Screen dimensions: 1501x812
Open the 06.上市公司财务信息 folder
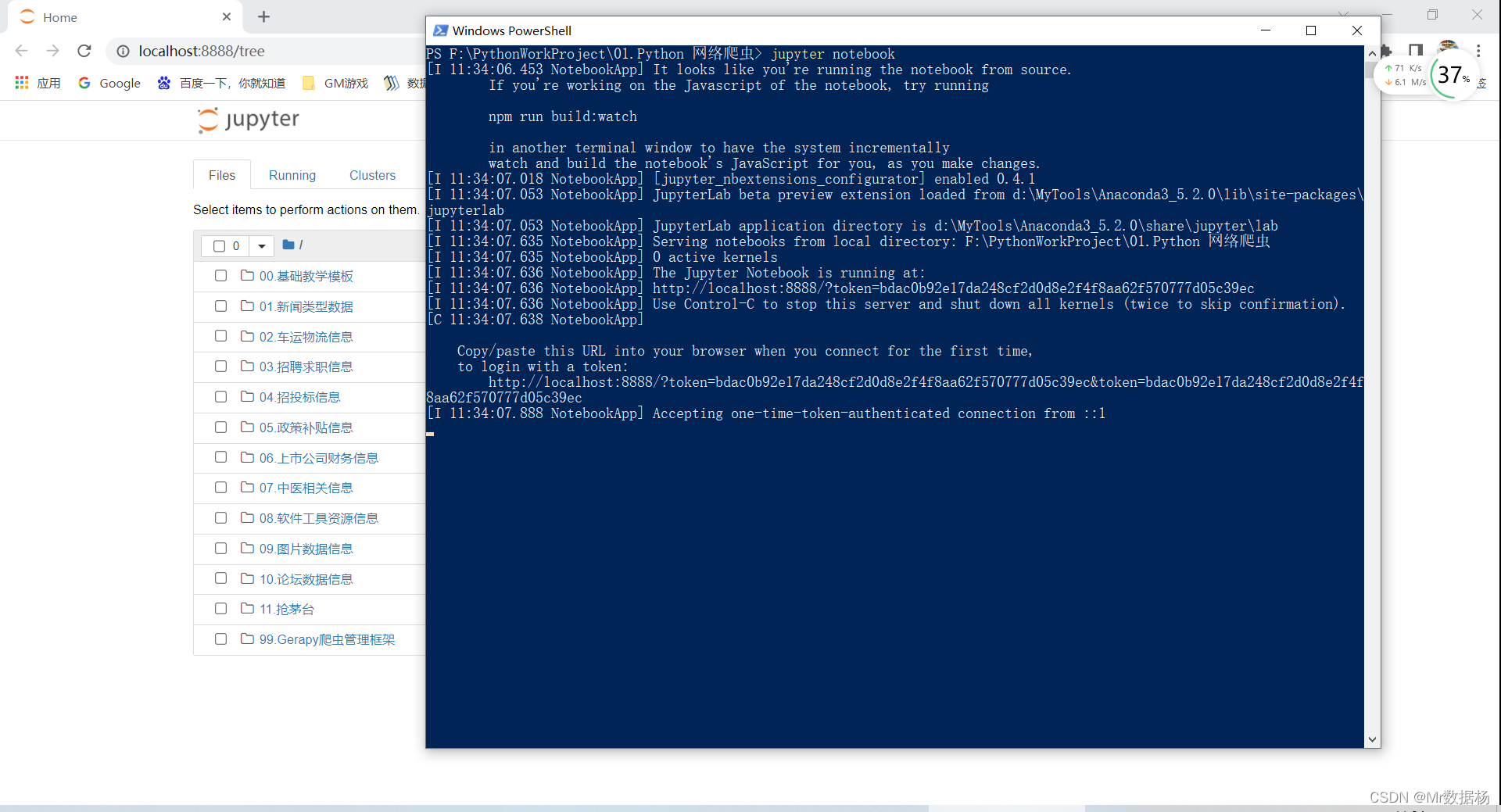pos(319,458)
